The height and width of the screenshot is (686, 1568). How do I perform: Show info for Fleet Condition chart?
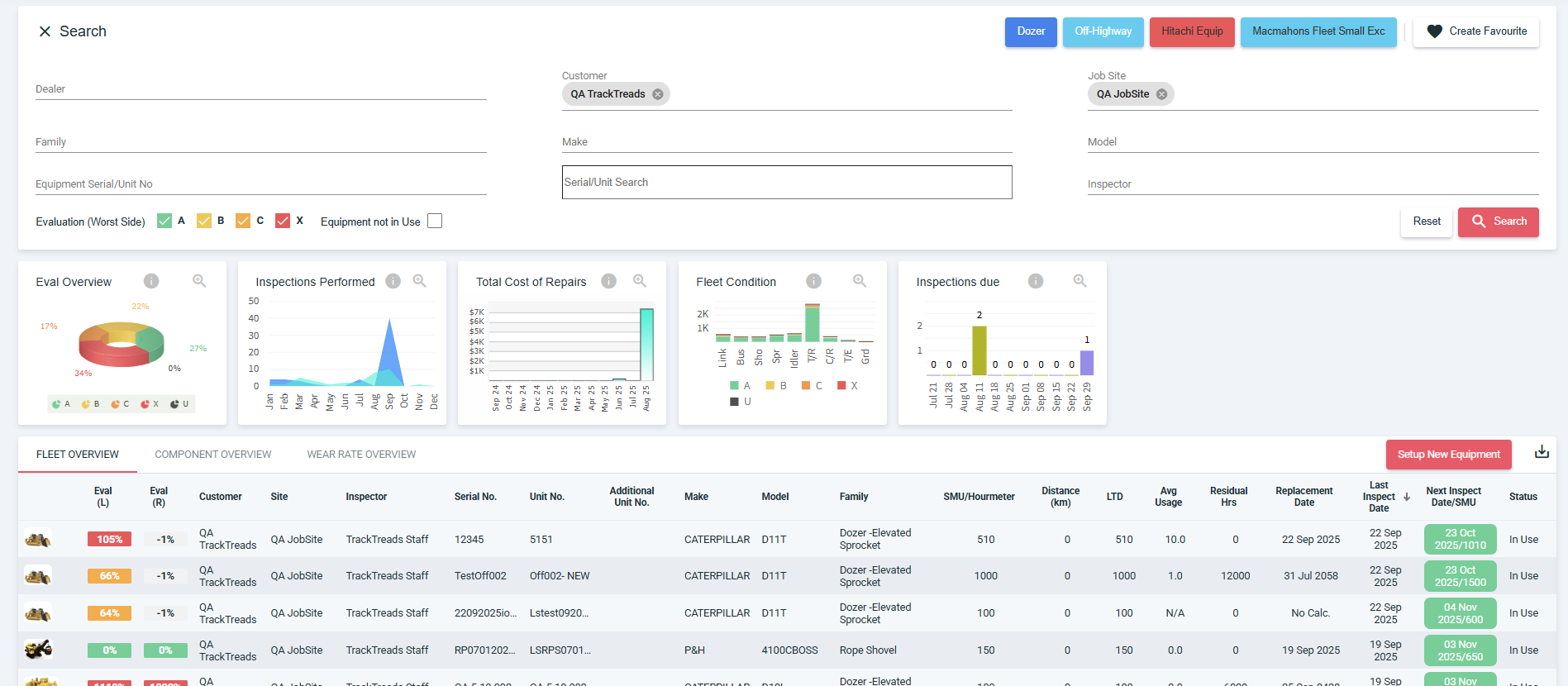(813, 281)
